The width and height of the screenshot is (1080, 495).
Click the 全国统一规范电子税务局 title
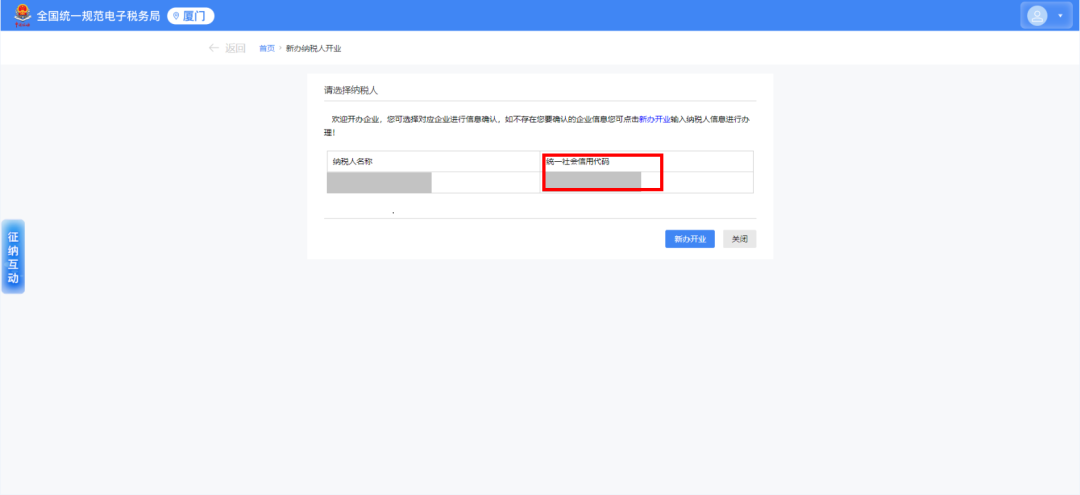point(98,16)
